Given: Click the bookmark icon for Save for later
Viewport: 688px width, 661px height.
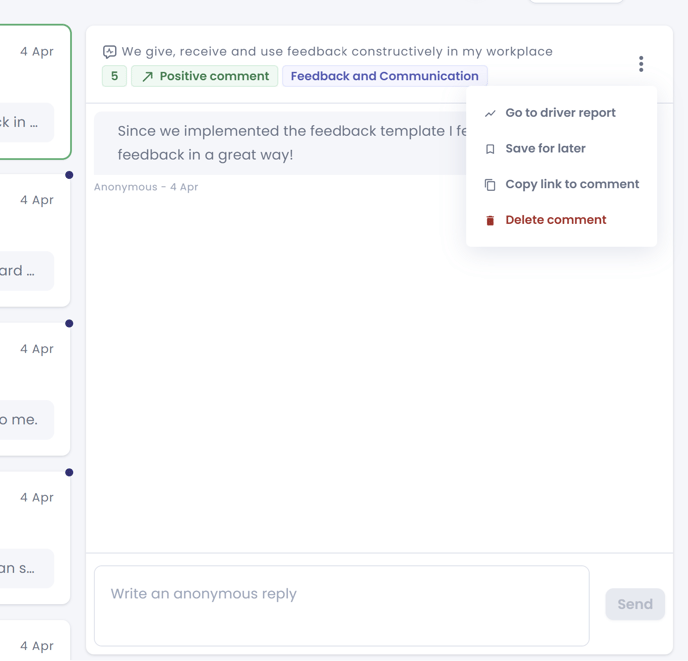Looking at the screenshot, I should pos(490,149).
